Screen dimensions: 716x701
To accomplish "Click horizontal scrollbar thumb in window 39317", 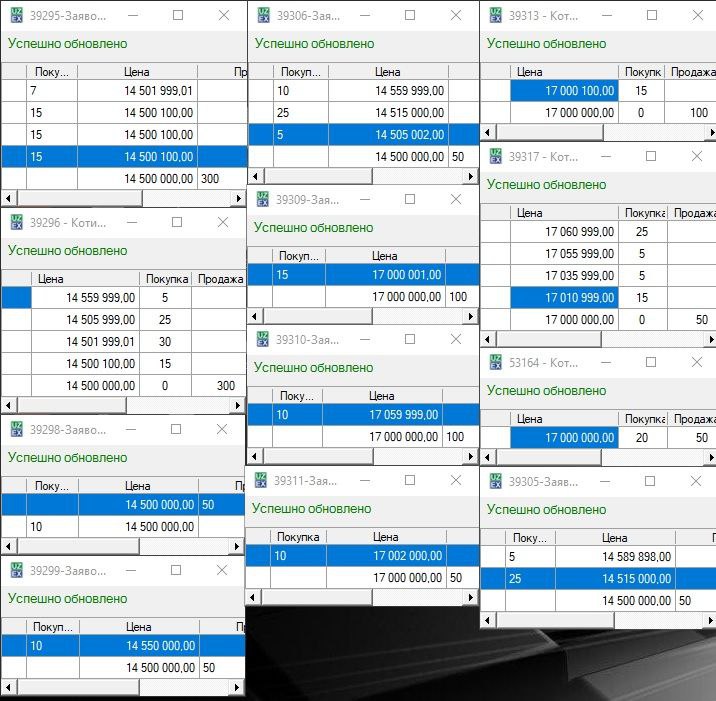I will pos(548,339).
